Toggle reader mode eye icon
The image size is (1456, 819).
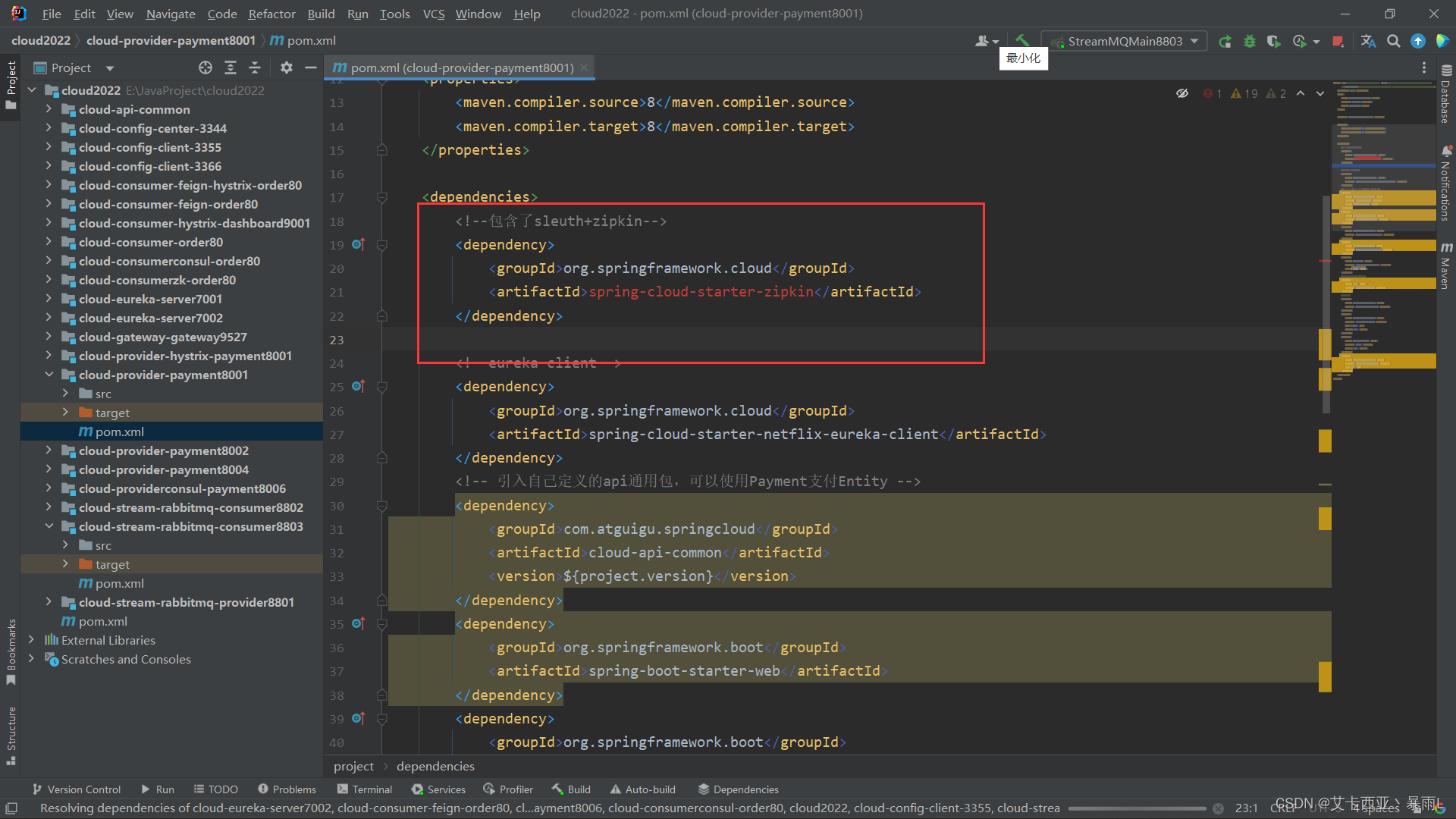pyautogui.click(x=1181, y=93)
